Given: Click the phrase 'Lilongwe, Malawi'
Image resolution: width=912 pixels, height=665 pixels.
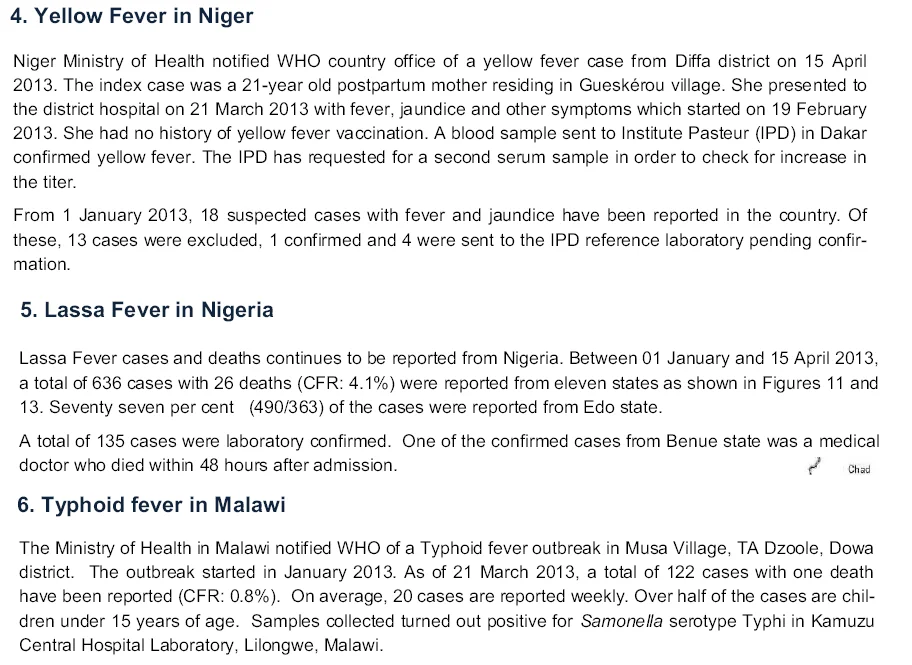Looking at the screenshot, I should [312, 645].
